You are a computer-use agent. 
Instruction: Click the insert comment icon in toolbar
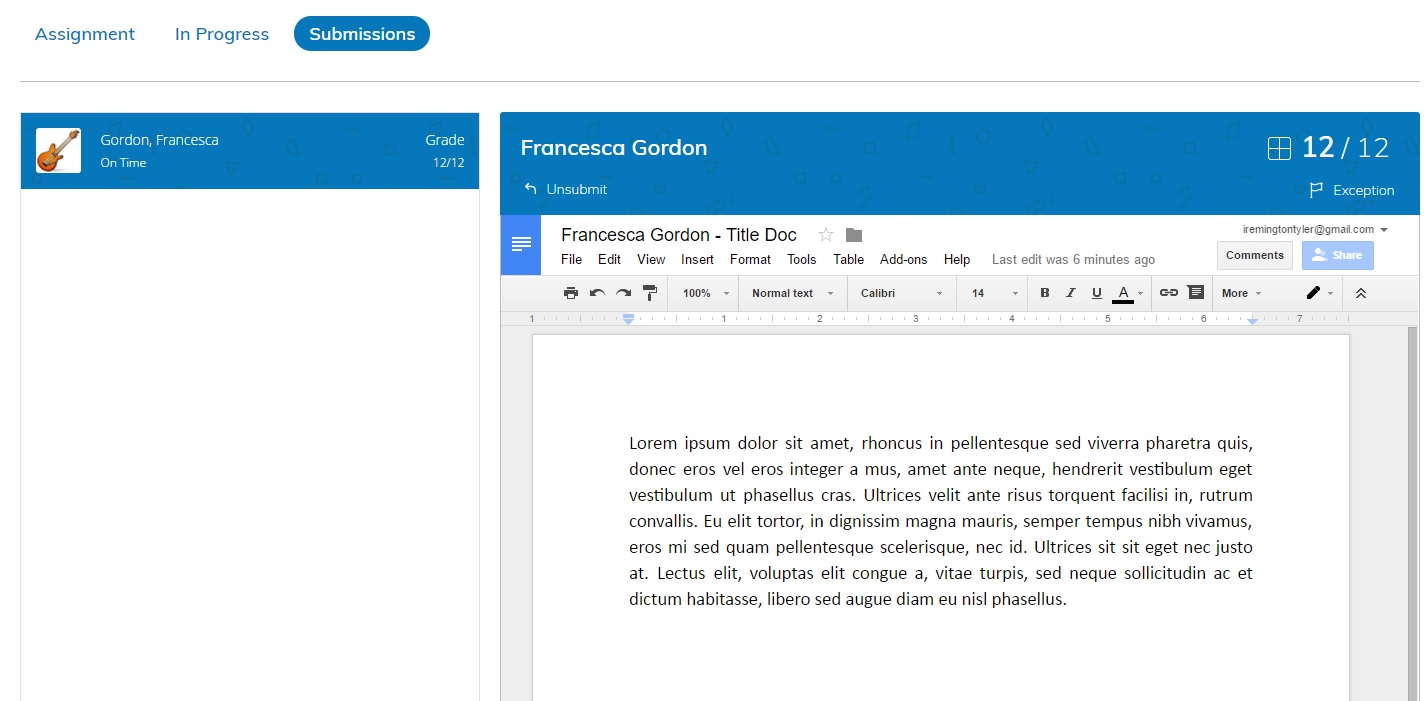click(1195, 293)
